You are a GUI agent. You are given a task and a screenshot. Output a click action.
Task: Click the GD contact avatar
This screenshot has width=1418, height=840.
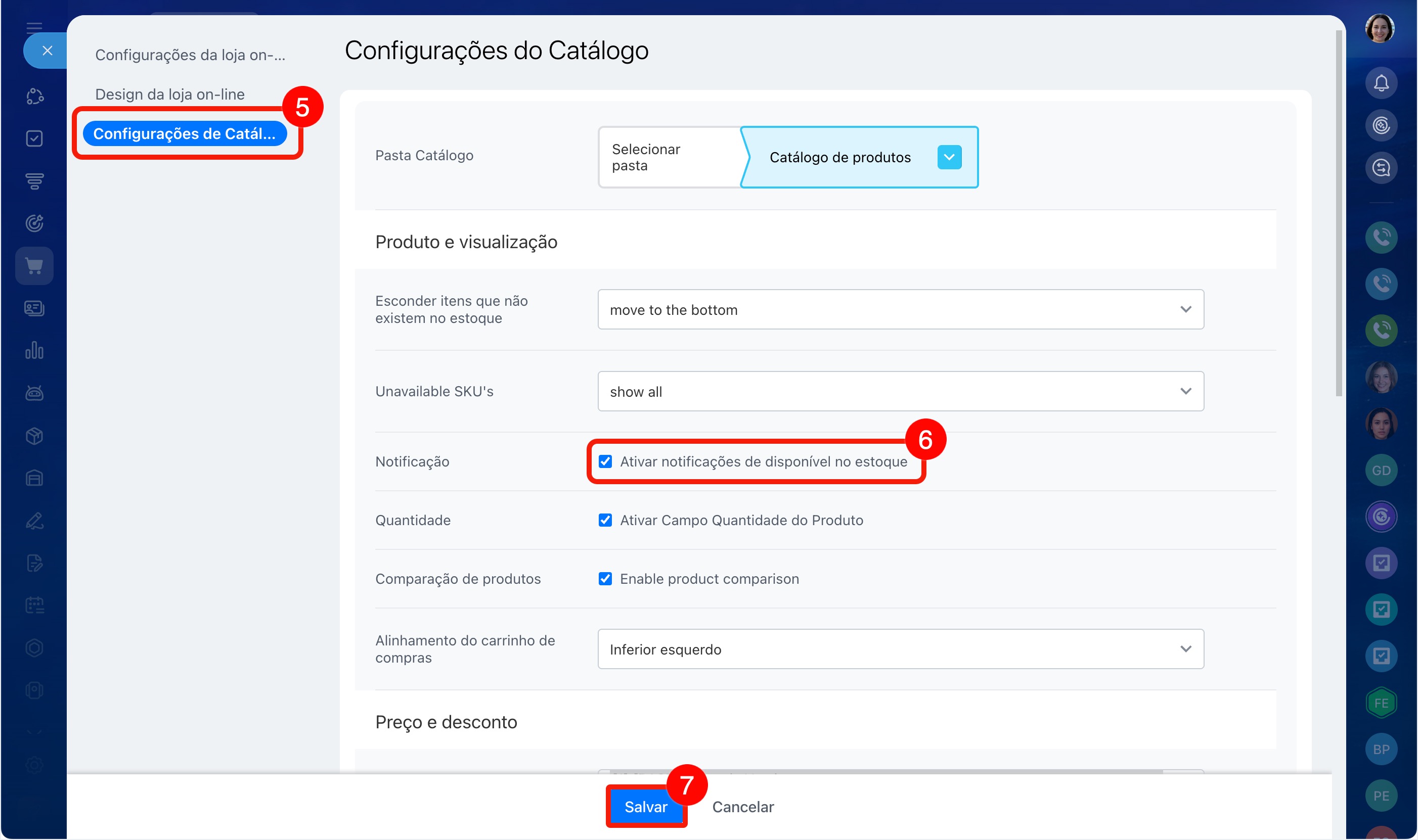1381,470
